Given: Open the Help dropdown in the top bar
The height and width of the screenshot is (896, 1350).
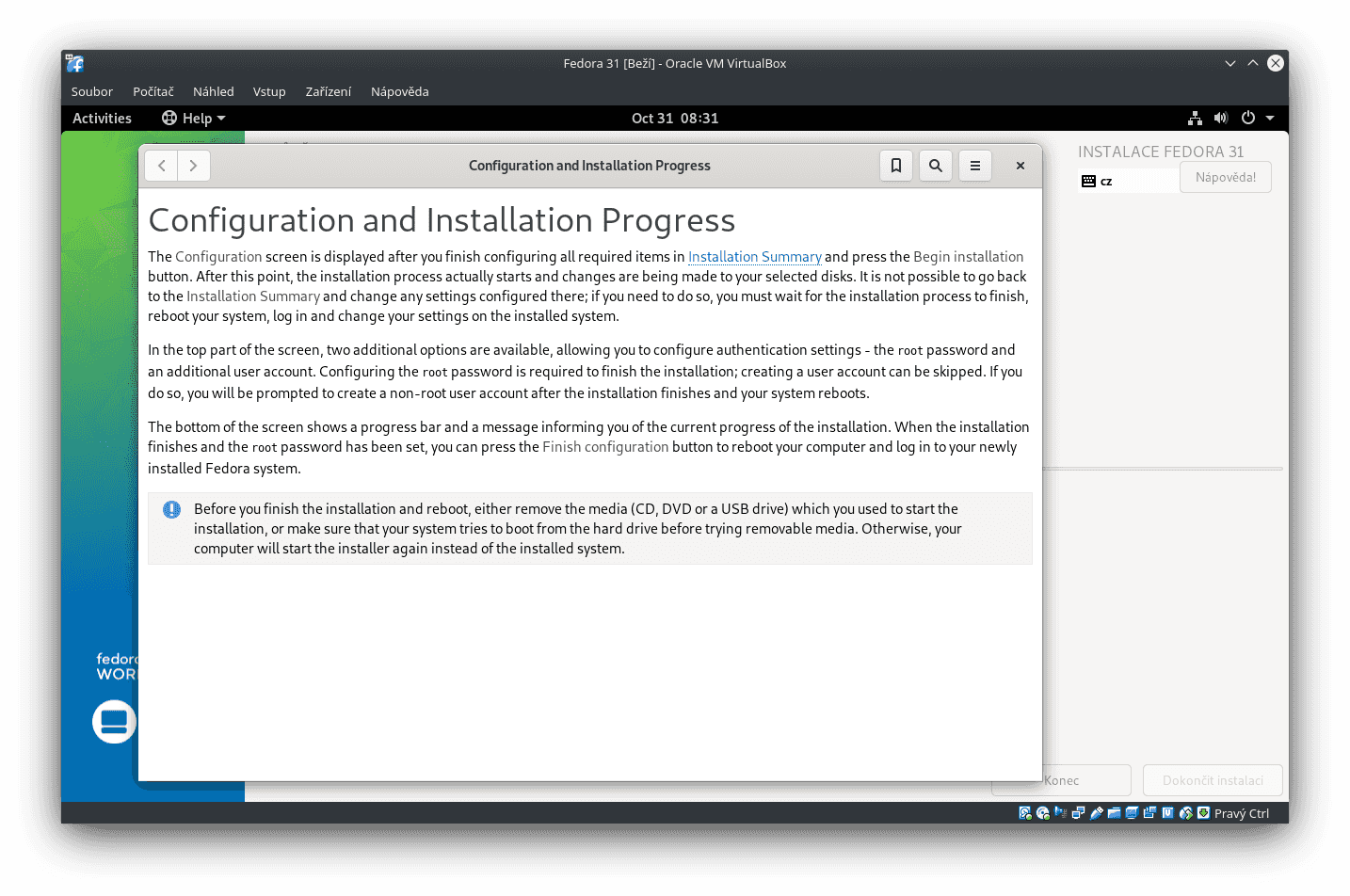Looking at the screenshot, I should coord(192,118).
